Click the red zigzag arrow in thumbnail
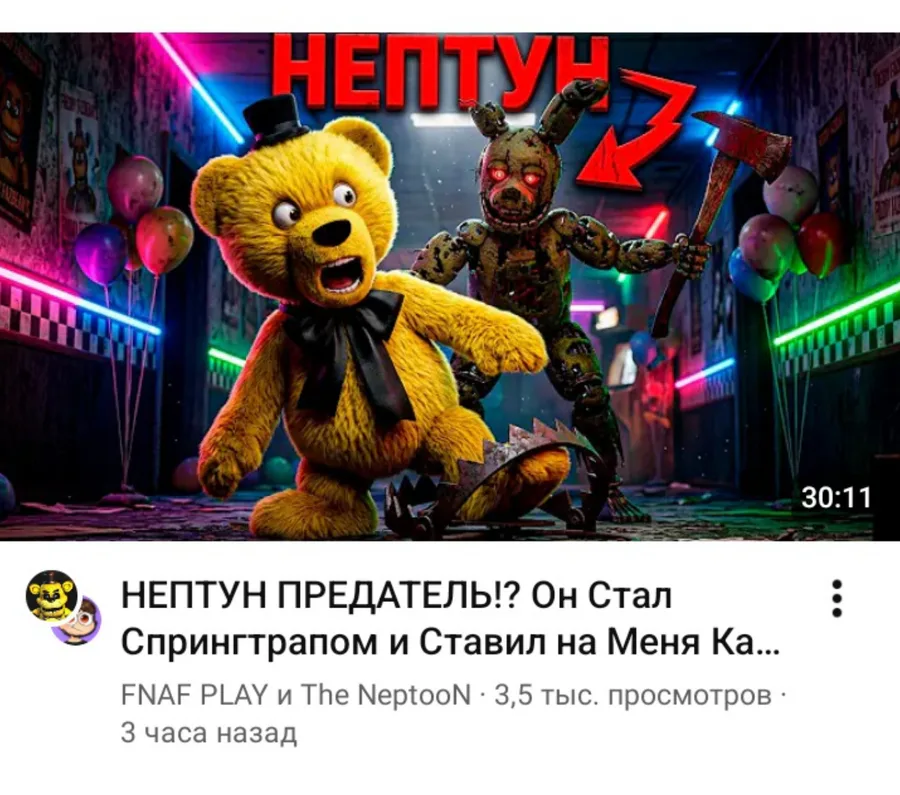 coord(634,129)
